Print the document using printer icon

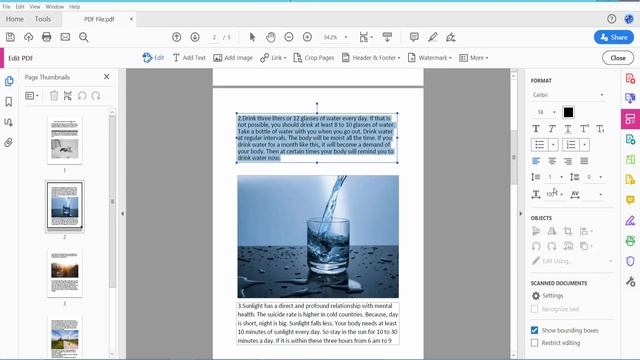coord(47,37)
